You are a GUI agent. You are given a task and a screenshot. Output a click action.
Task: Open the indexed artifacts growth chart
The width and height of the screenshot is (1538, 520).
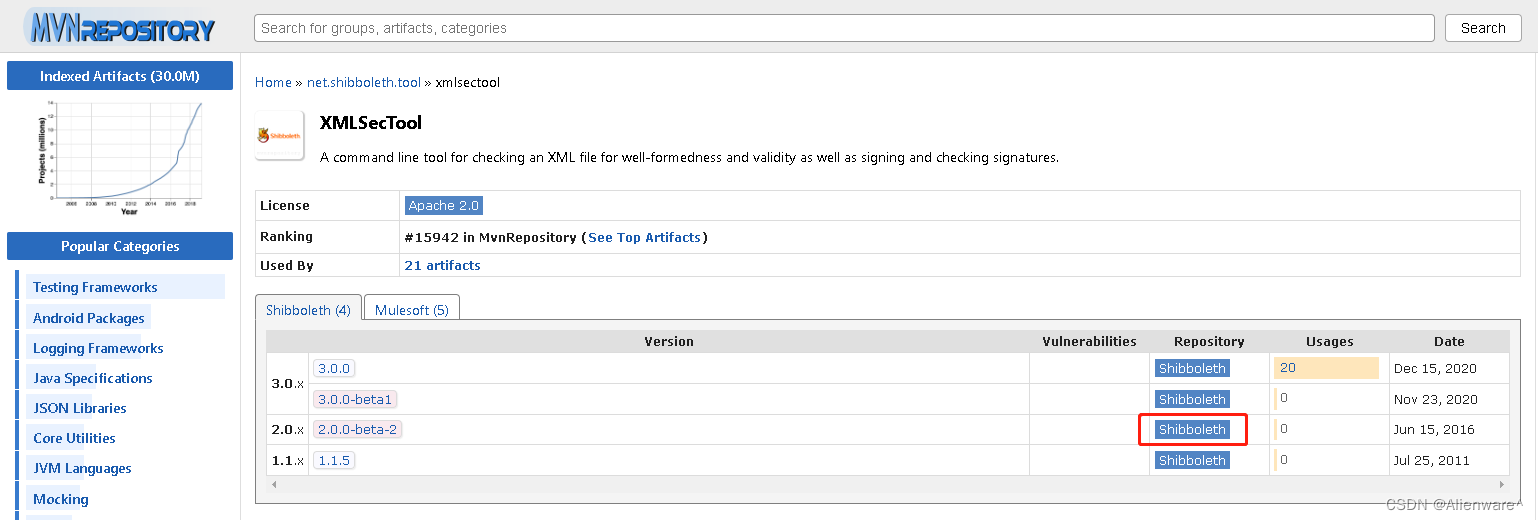tap(120, 157)
